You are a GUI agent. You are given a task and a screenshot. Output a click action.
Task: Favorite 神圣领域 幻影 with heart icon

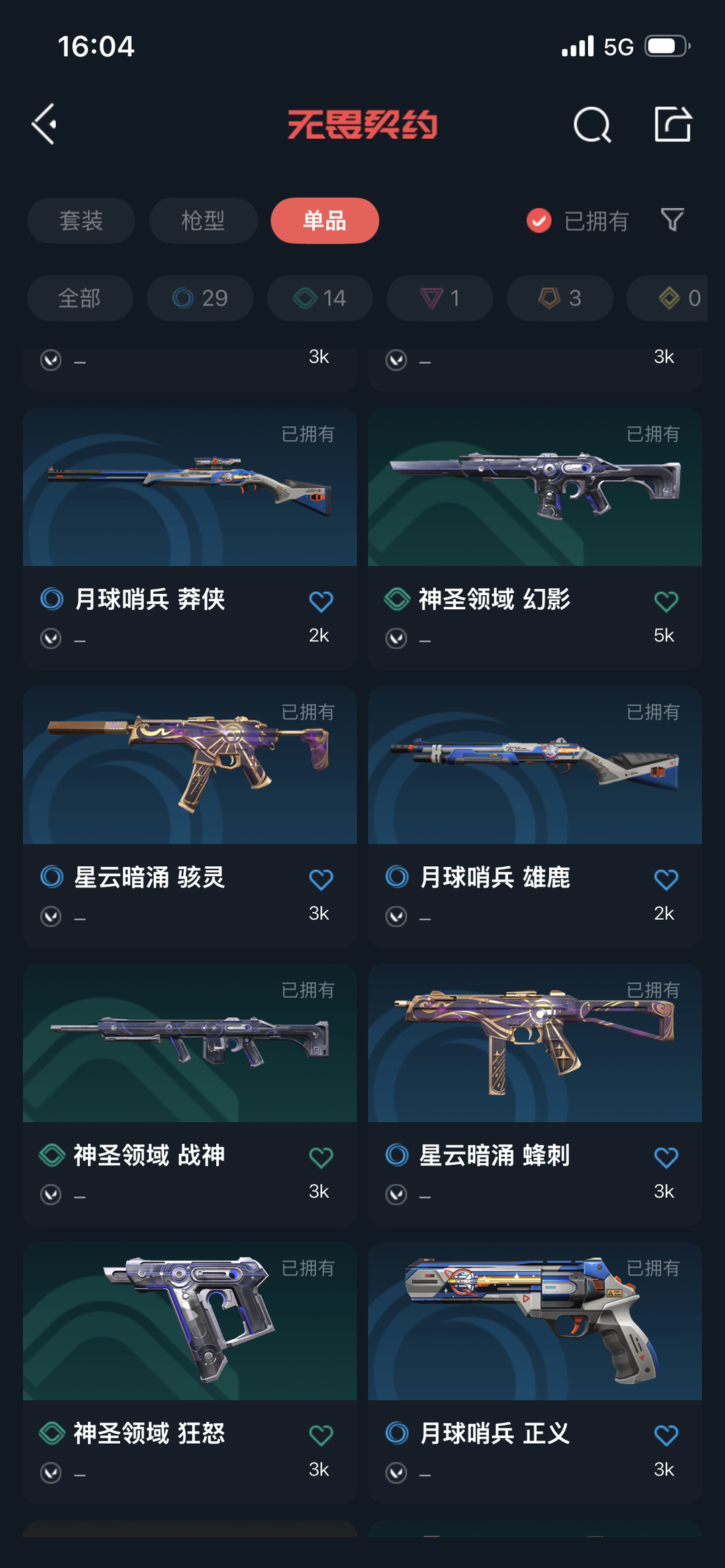(666, 601)
